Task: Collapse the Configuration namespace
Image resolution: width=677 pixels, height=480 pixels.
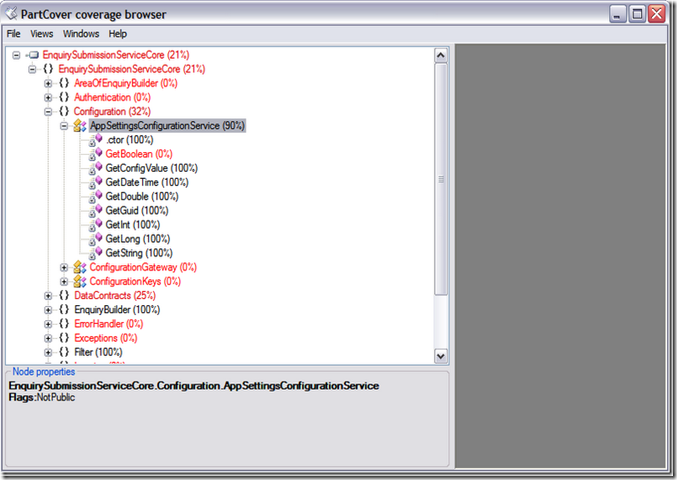Action: coord(48,112)
